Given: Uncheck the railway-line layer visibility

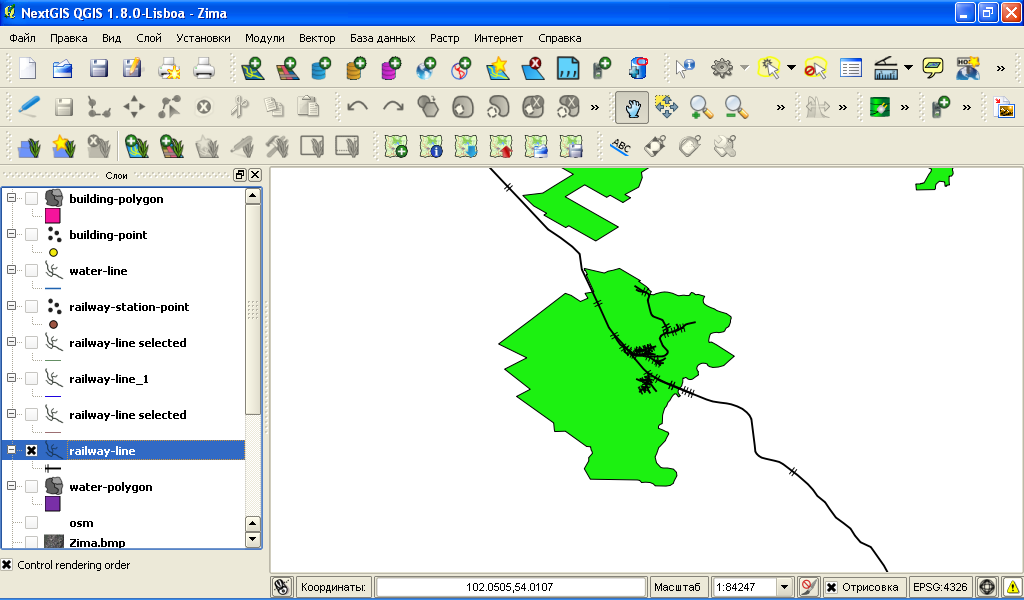Looking at the screenshot, I should [31, 451].
